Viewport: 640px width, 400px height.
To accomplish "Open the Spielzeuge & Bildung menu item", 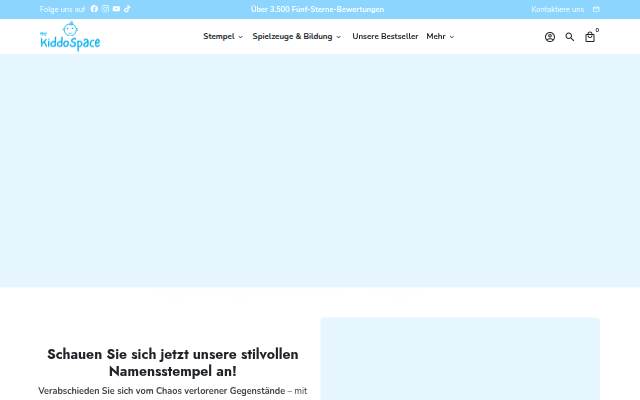I will point(292,36).
